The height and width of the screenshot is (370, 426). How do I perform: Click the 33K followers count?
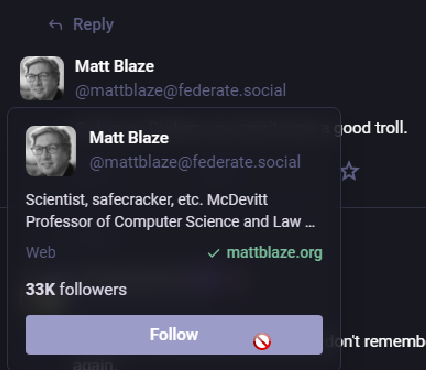[x=76, y=289]
